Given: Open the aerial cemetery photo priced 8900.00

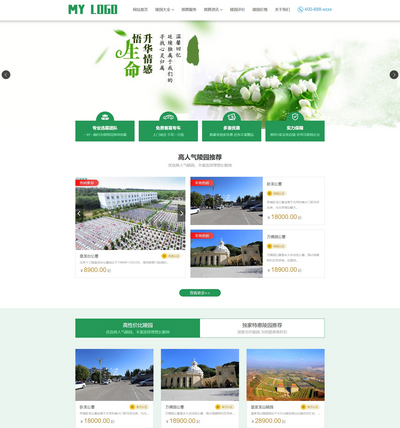Looking at the screenshot, I should tap(130, 213).
